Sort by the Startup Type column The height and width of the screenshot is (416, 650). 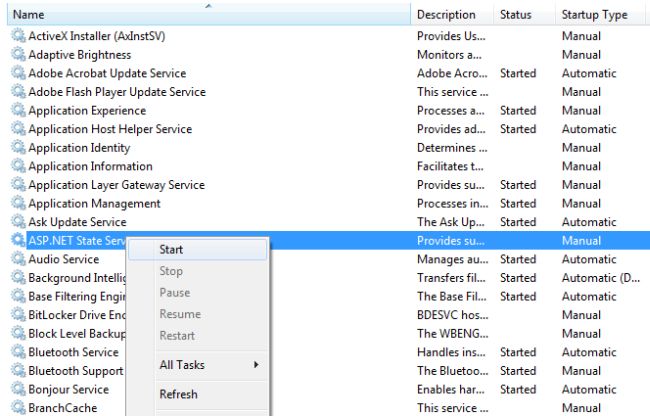(594, 15)
